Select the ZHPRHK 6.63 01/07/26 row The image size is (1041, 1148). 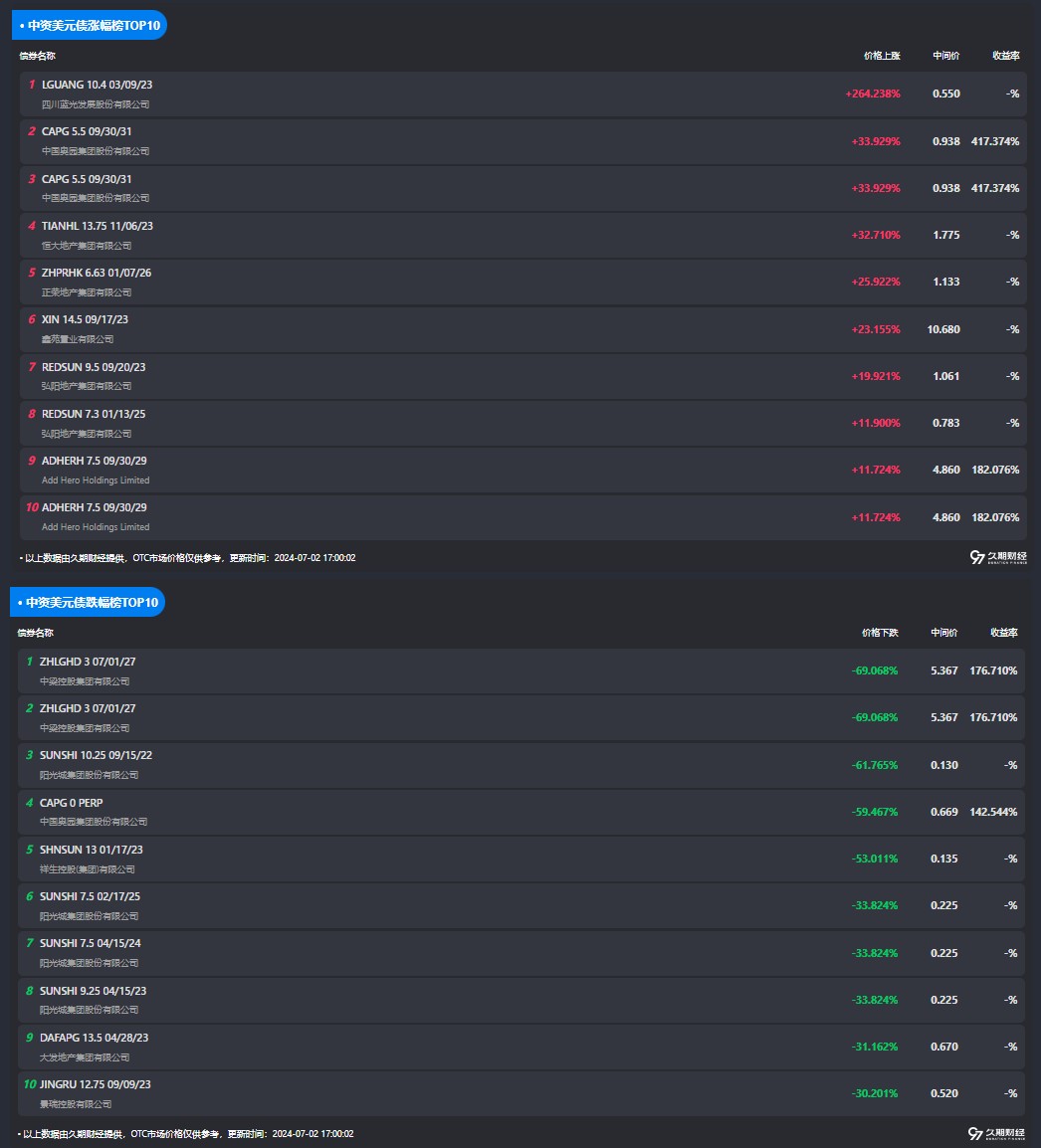[97, 273]
